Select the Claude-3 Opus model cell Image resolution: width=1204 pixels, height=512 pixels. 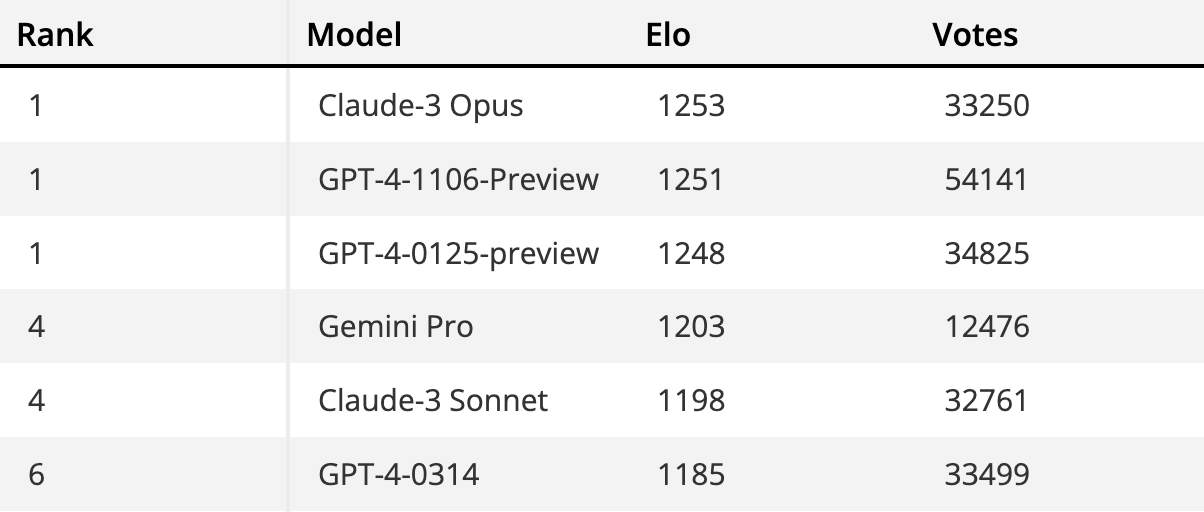(420, 105)
